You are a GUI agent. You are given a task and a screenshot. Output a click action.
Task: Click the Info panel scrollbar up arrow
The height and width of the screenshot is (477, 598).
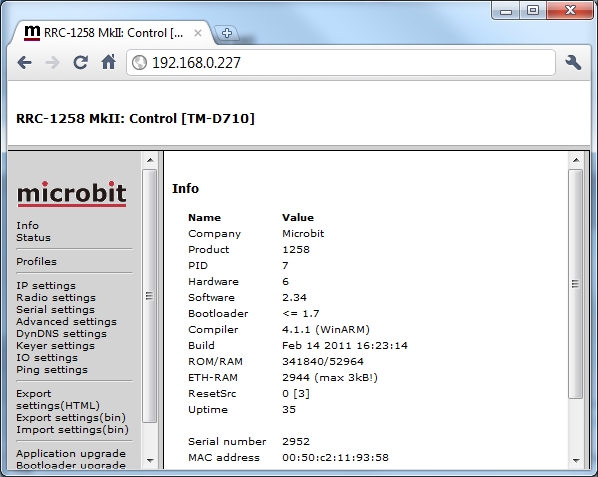[x=576, y=160]
